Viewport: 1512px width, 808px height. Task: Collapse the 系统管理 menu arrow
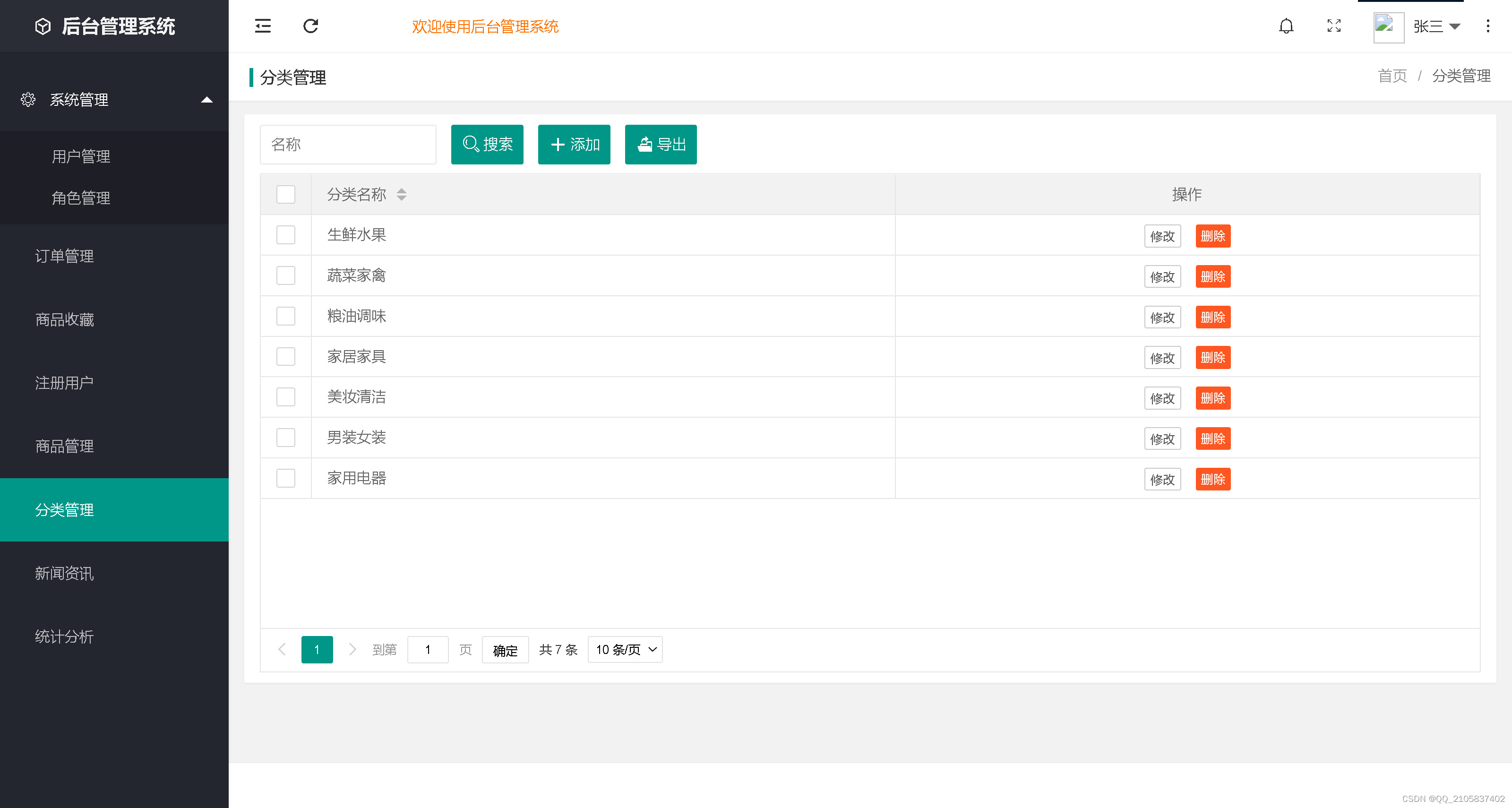(x=206, y=100)
